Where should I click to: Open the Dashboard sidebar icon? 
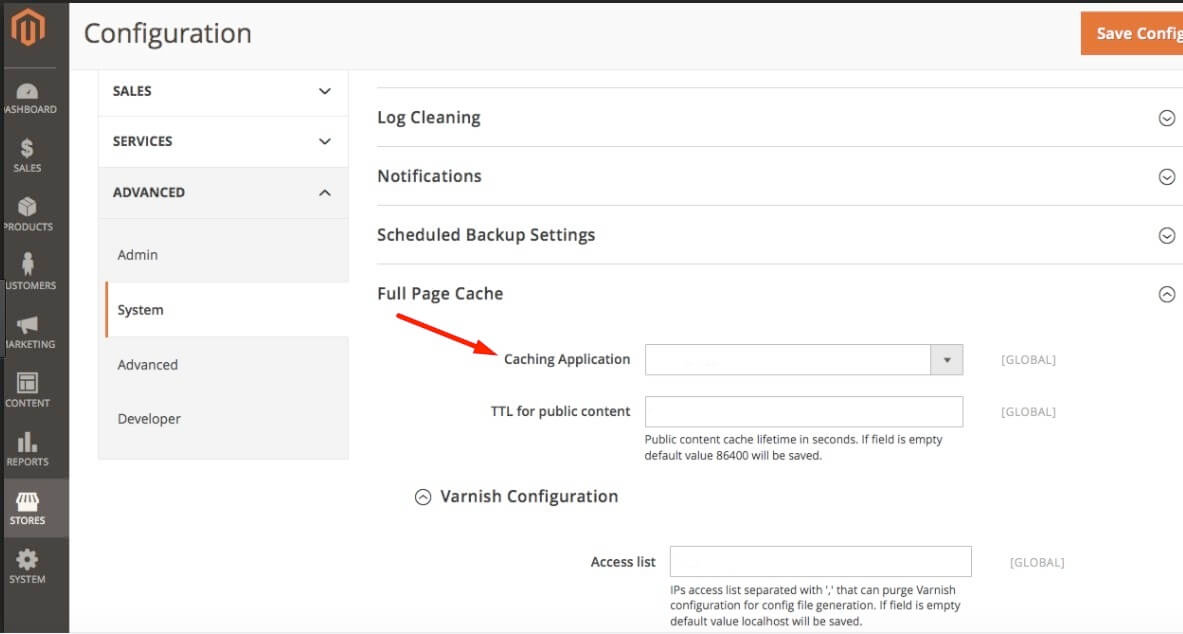click(27, 92)
